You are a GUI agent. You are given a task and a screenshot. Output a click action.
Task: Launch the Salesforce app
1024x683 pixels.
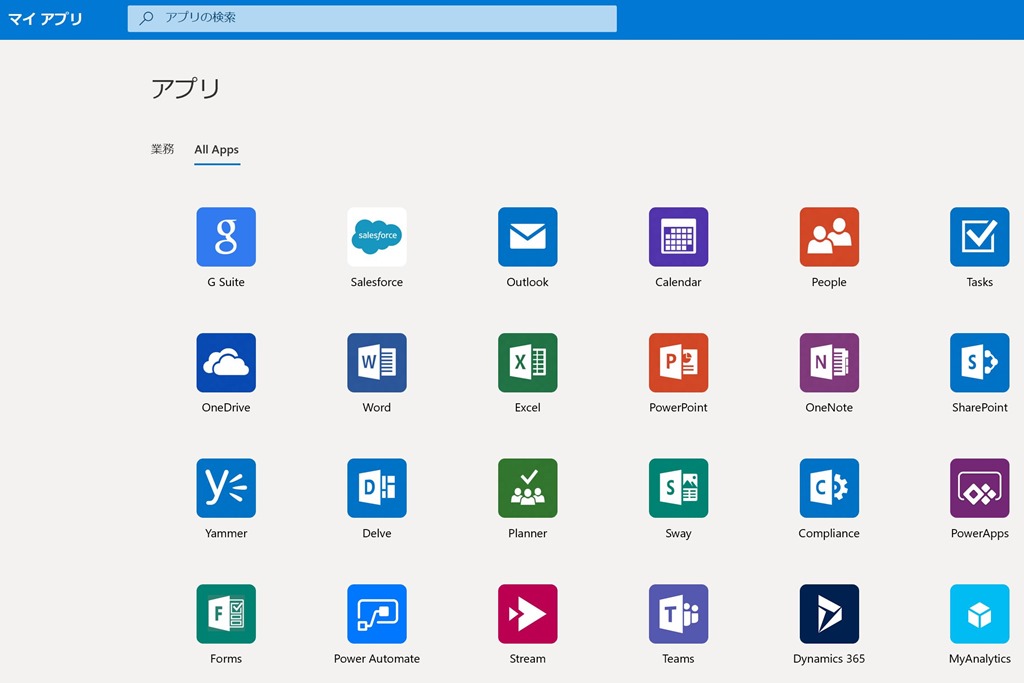coord(376,237)
